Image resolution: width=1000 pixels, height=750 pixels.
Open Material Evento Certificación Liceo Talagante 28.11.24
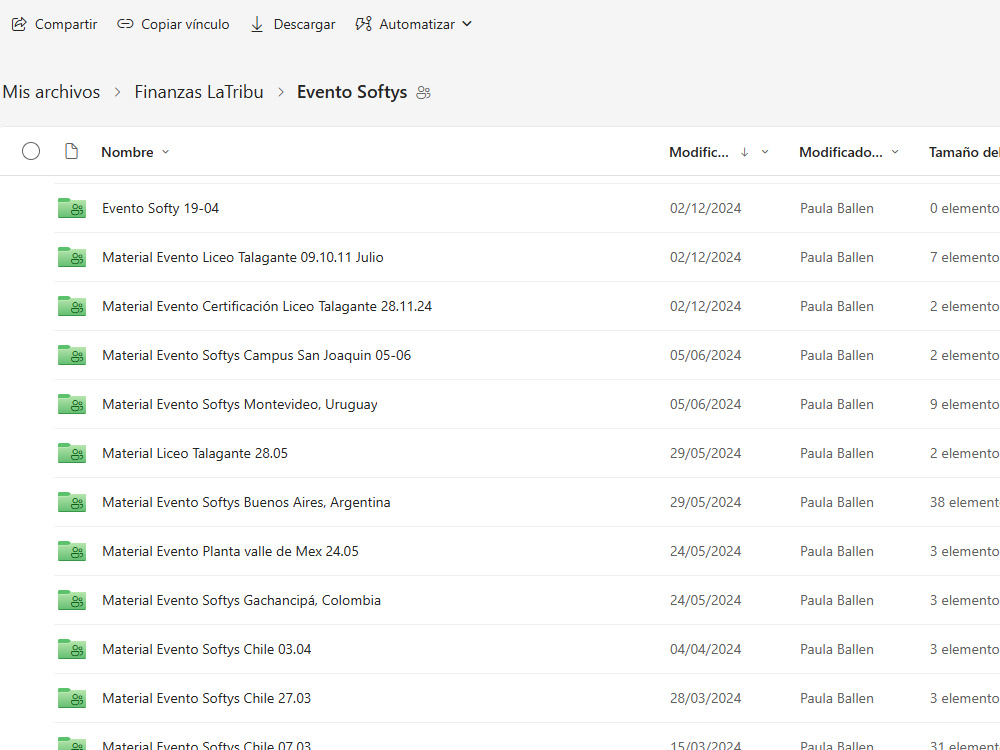[267, 306]
